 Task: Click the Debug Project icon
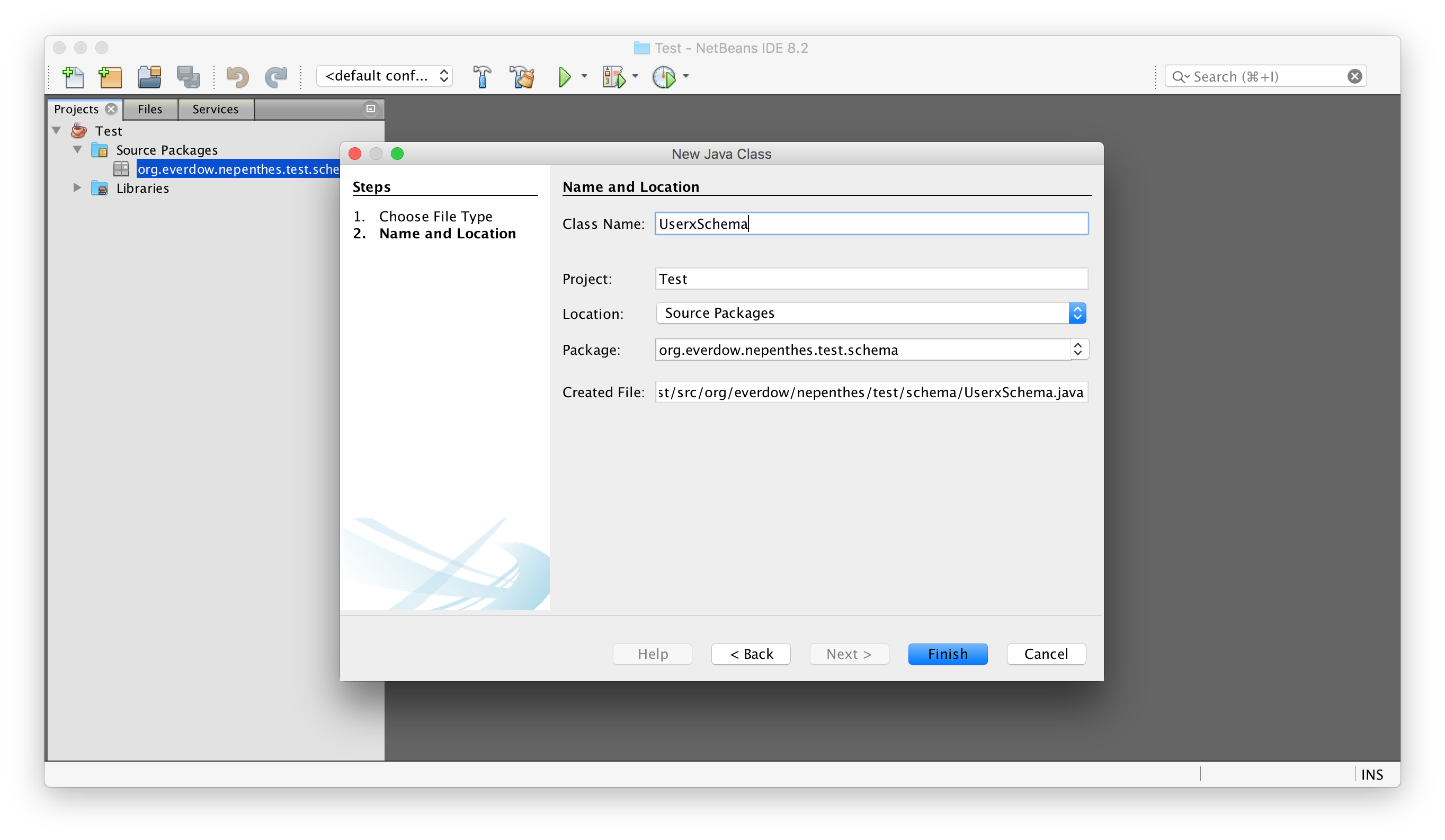click(613, 76)
